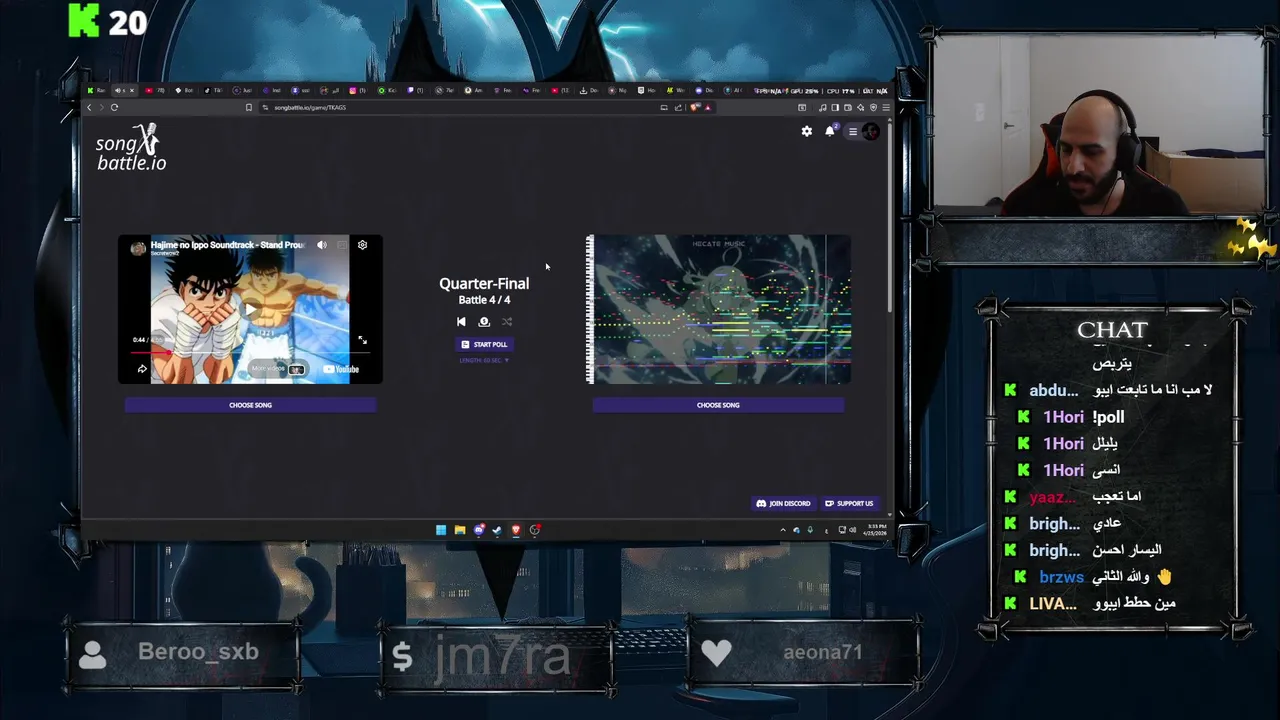Image resolution: width=1280 pixels, height=720 pixels.
Task: Click the middle round icon under Battle 4 / 4
Action: [484, 322]
